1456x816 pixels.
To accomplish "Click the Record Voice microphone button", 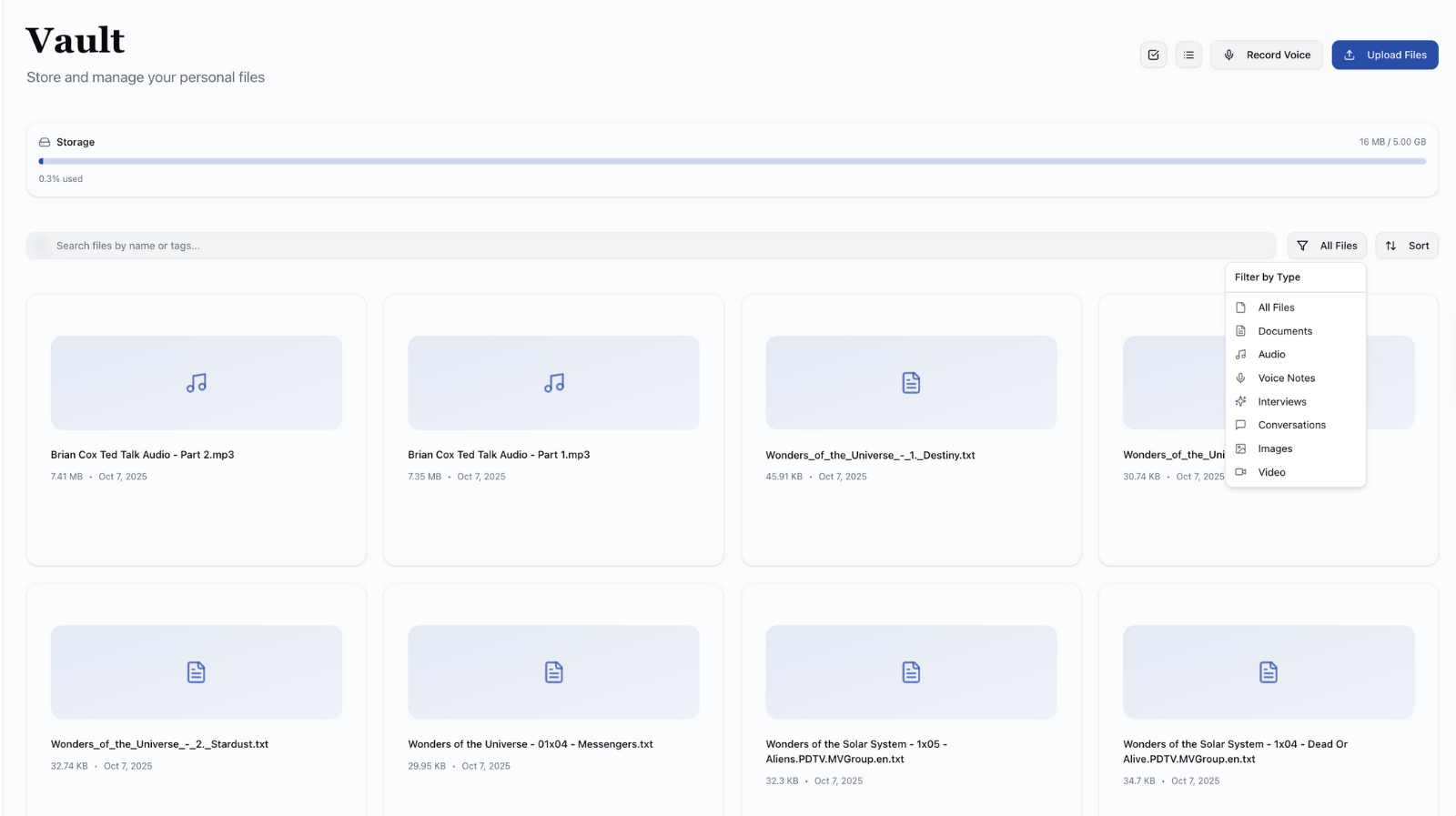I will click(x=1266, y=55).
